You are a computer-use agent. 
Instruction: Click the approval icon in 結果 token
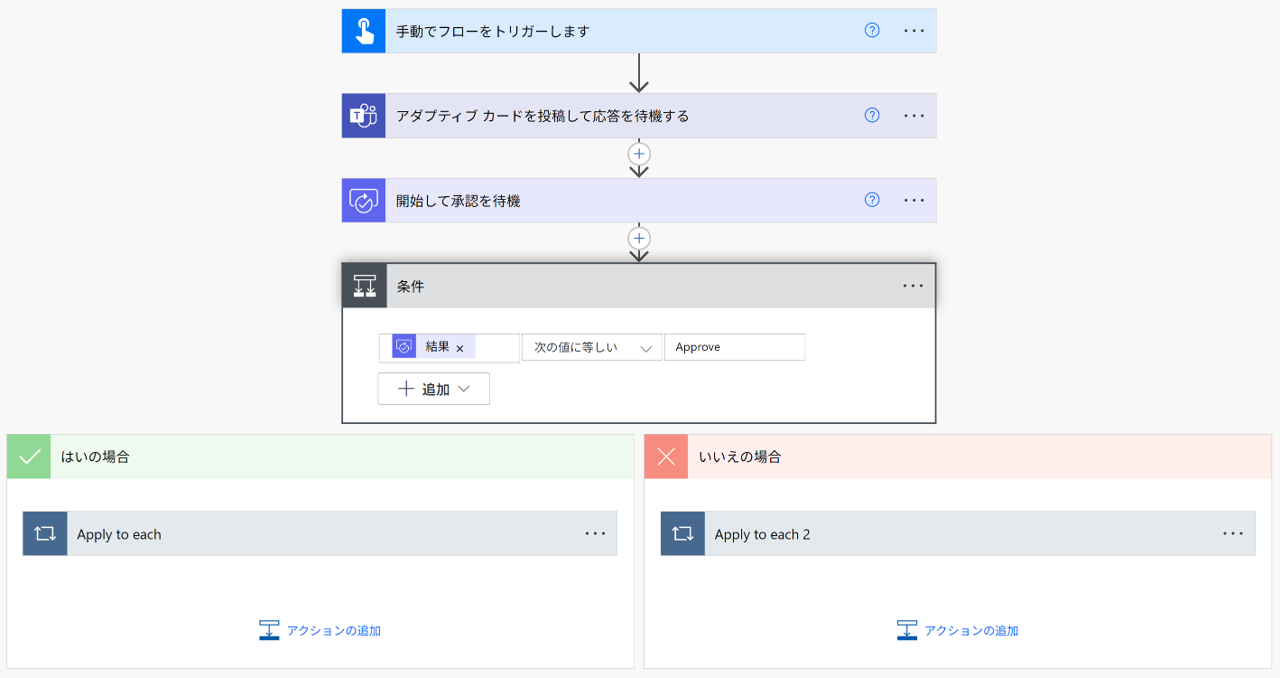coord(404,347)
